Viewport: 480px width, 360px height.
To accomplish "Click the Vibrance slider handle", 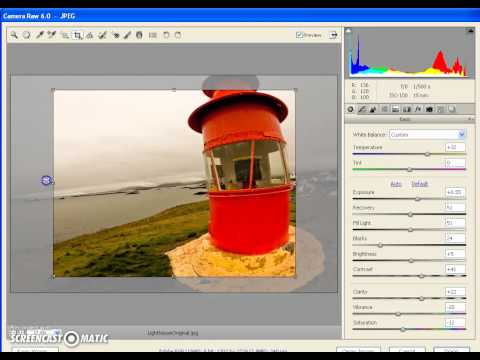I will pyautogui.click(x=398, y=314).
